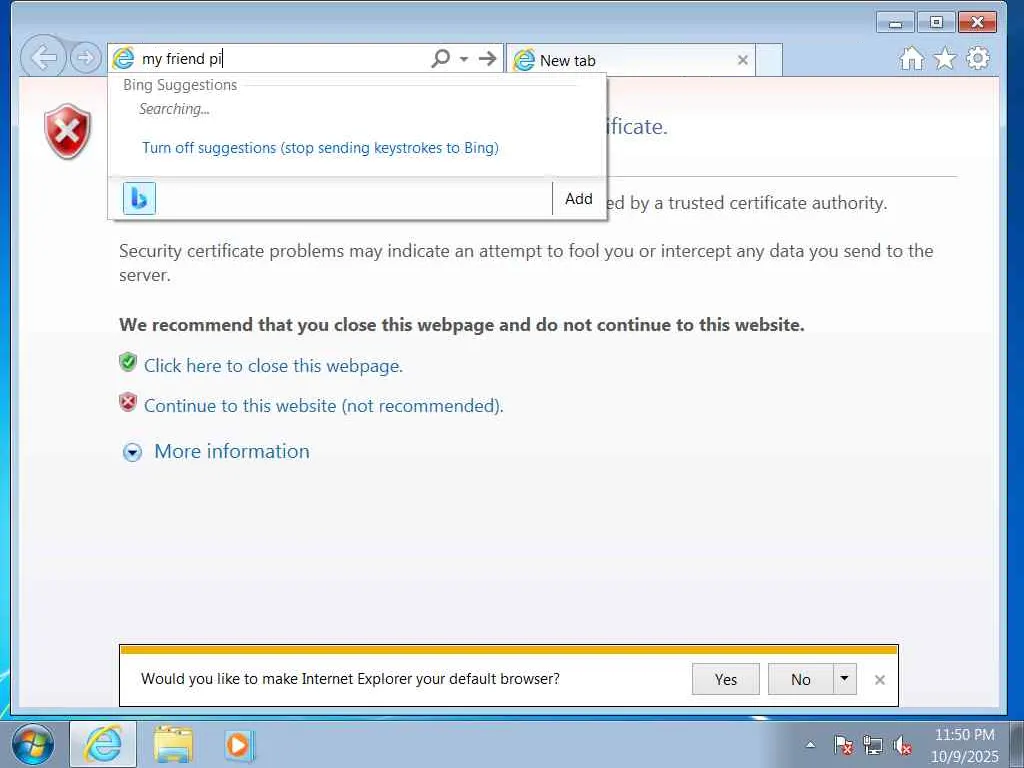Open Windows Media Player taskbar icon
The width and height of the screenshot is (1024, 768).
[238, 744]
